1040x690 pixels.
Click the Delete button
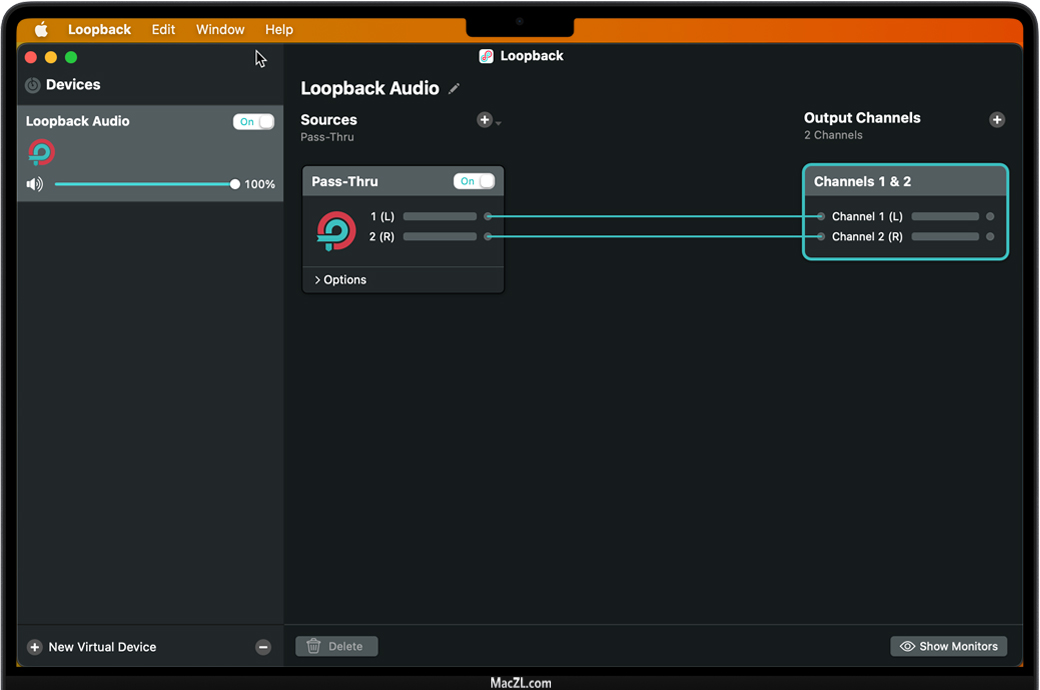(x=336, y=647)
